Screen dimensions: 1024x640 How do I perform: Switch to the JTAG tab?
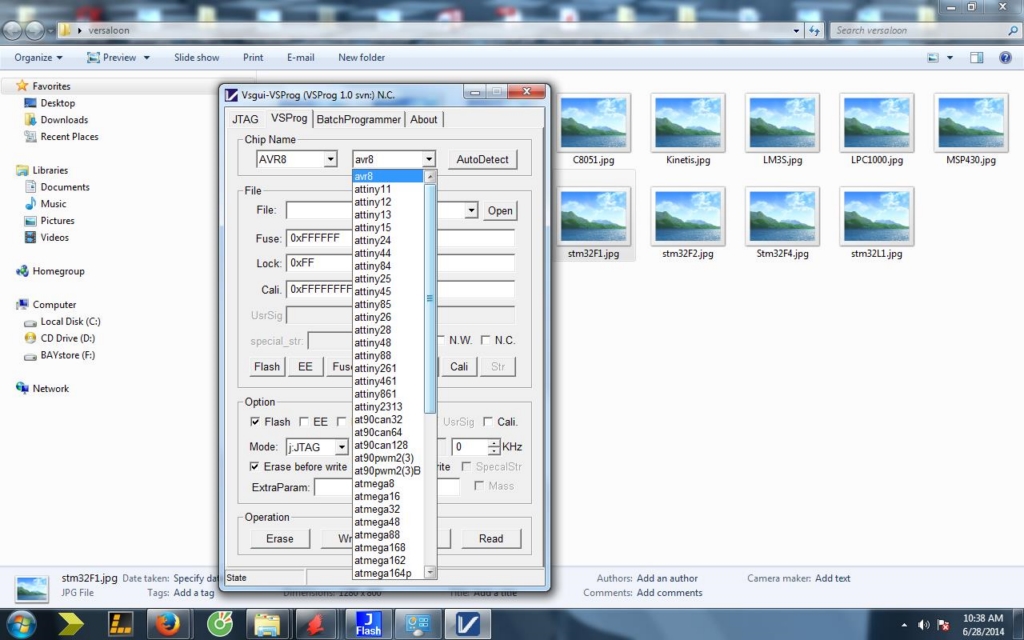click(x=245, y=119)
